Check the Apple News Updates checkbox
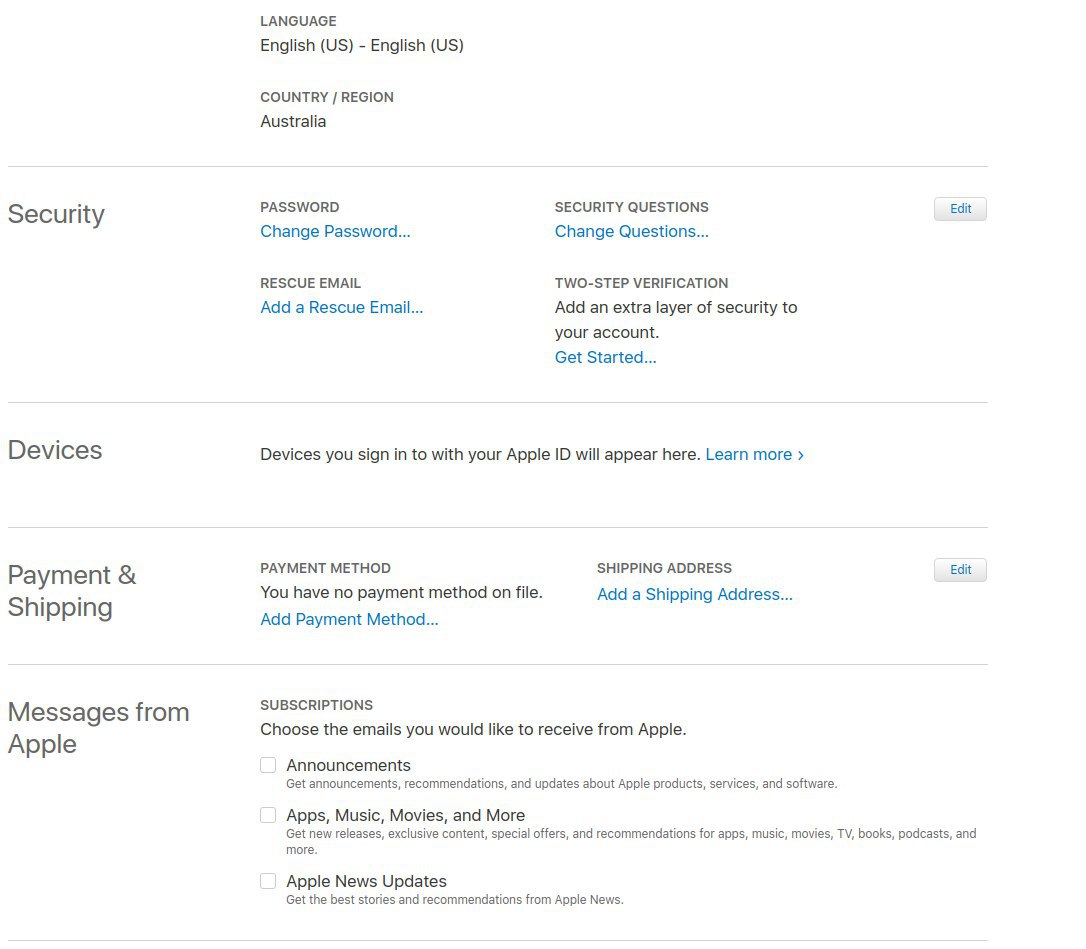The height and width of the screenshot is (949, 1086). 268,880
